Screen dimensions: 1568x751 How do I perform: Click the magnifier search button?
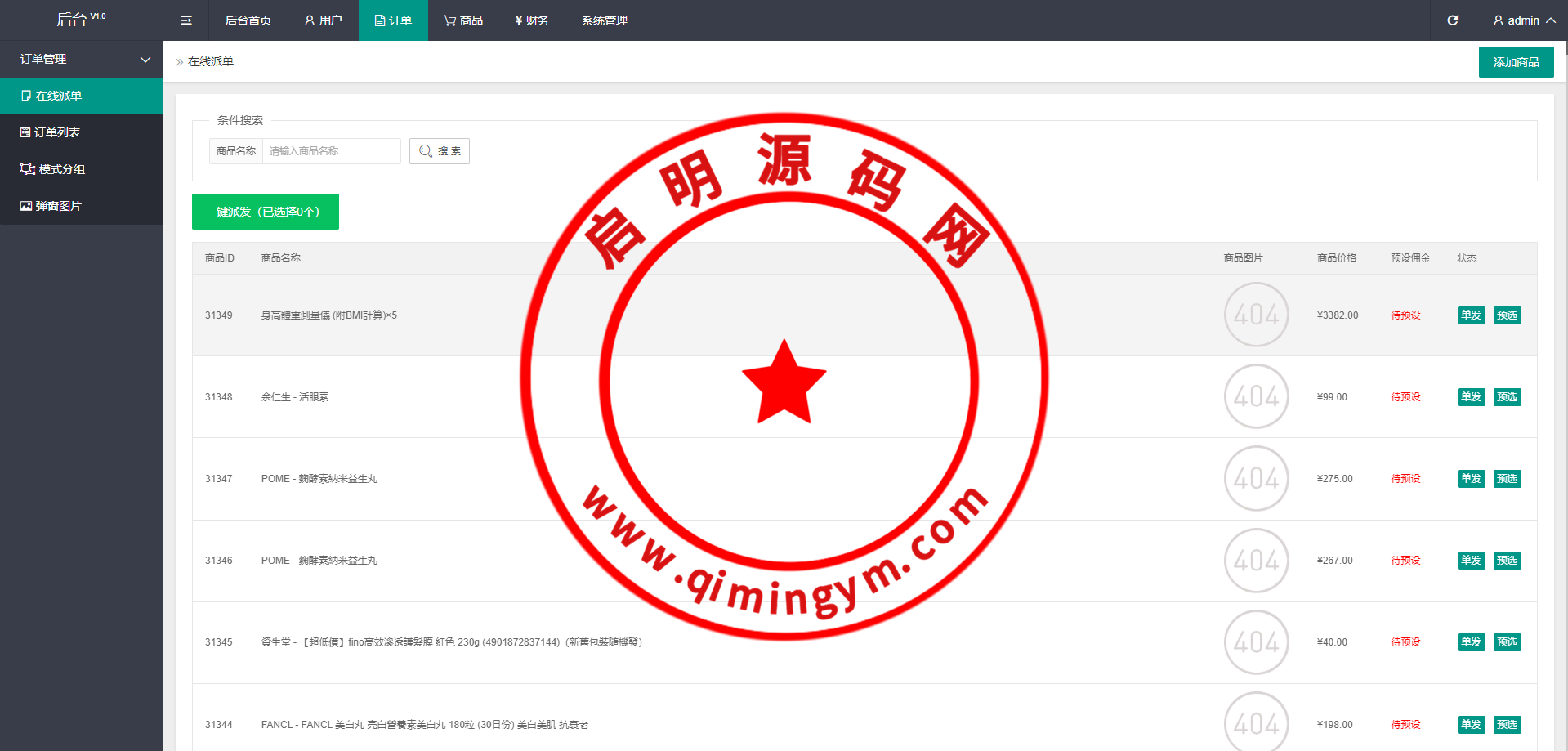(440, 151)
